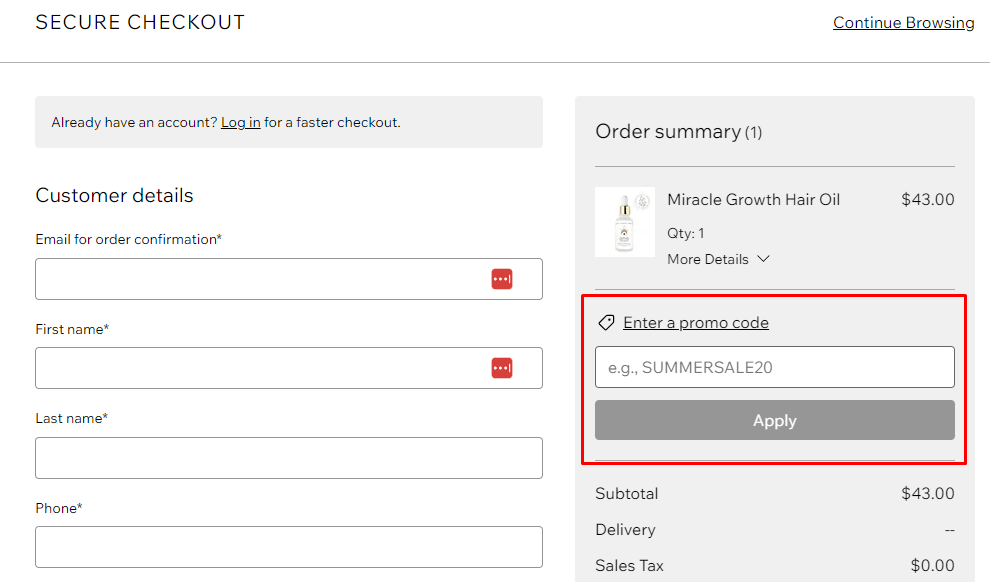Focus the promo code input box
This screenshot has height=582, width=990.
pyautogui.click(x=775, y=367)
